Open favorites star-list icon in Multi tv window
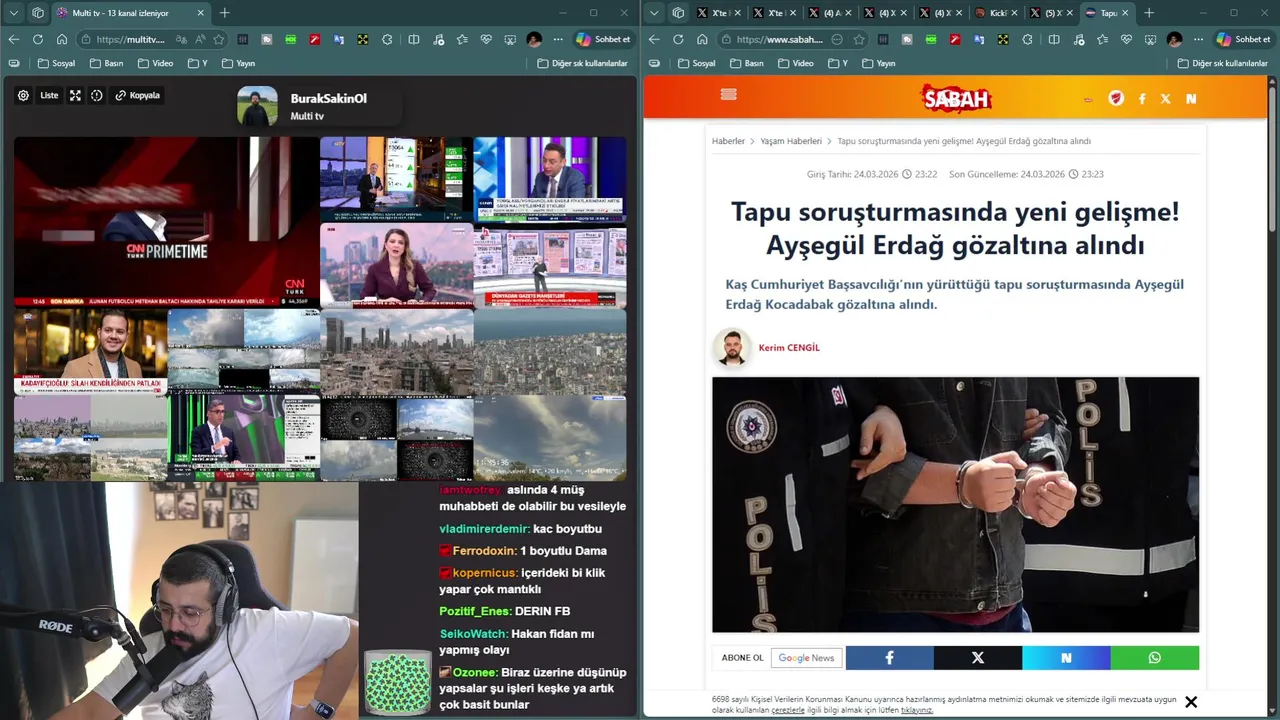Image resolution: width=1280 pixels, height=720 pixels. coord(462,39)
